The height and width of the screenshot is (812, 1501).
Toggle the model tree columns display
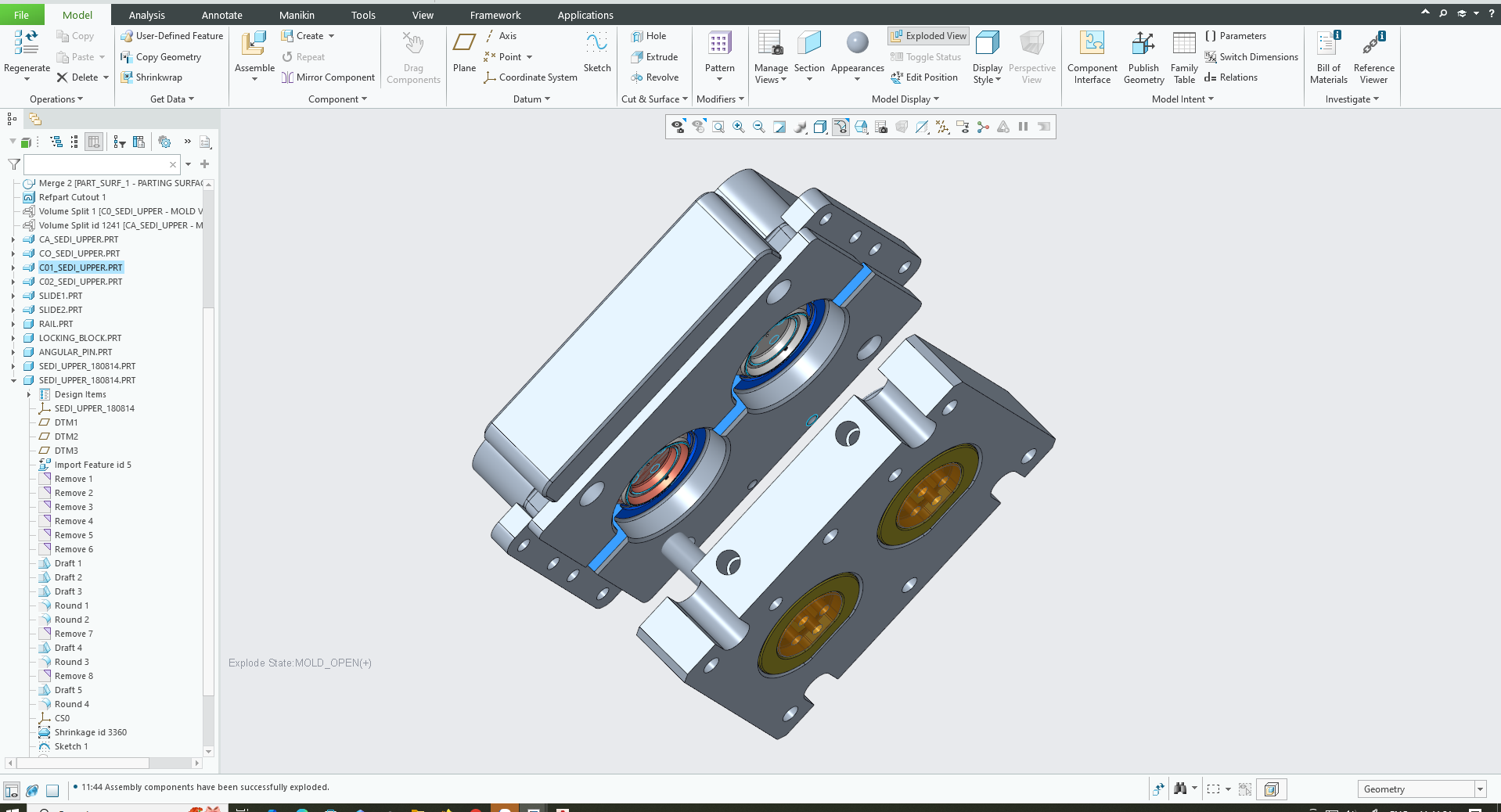[94, 142]
